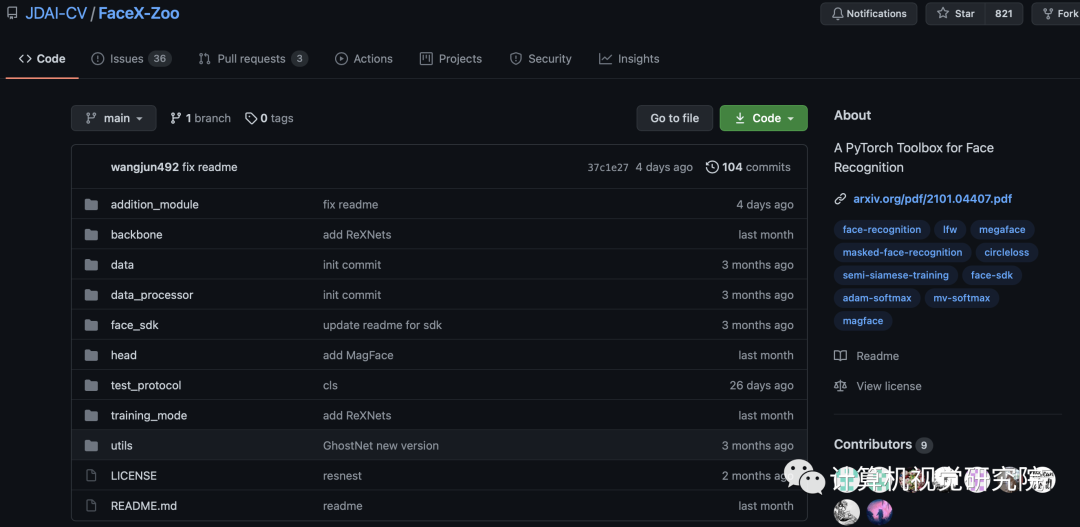Star the FaceX-Zoo repository

click(x=955, y=14)
